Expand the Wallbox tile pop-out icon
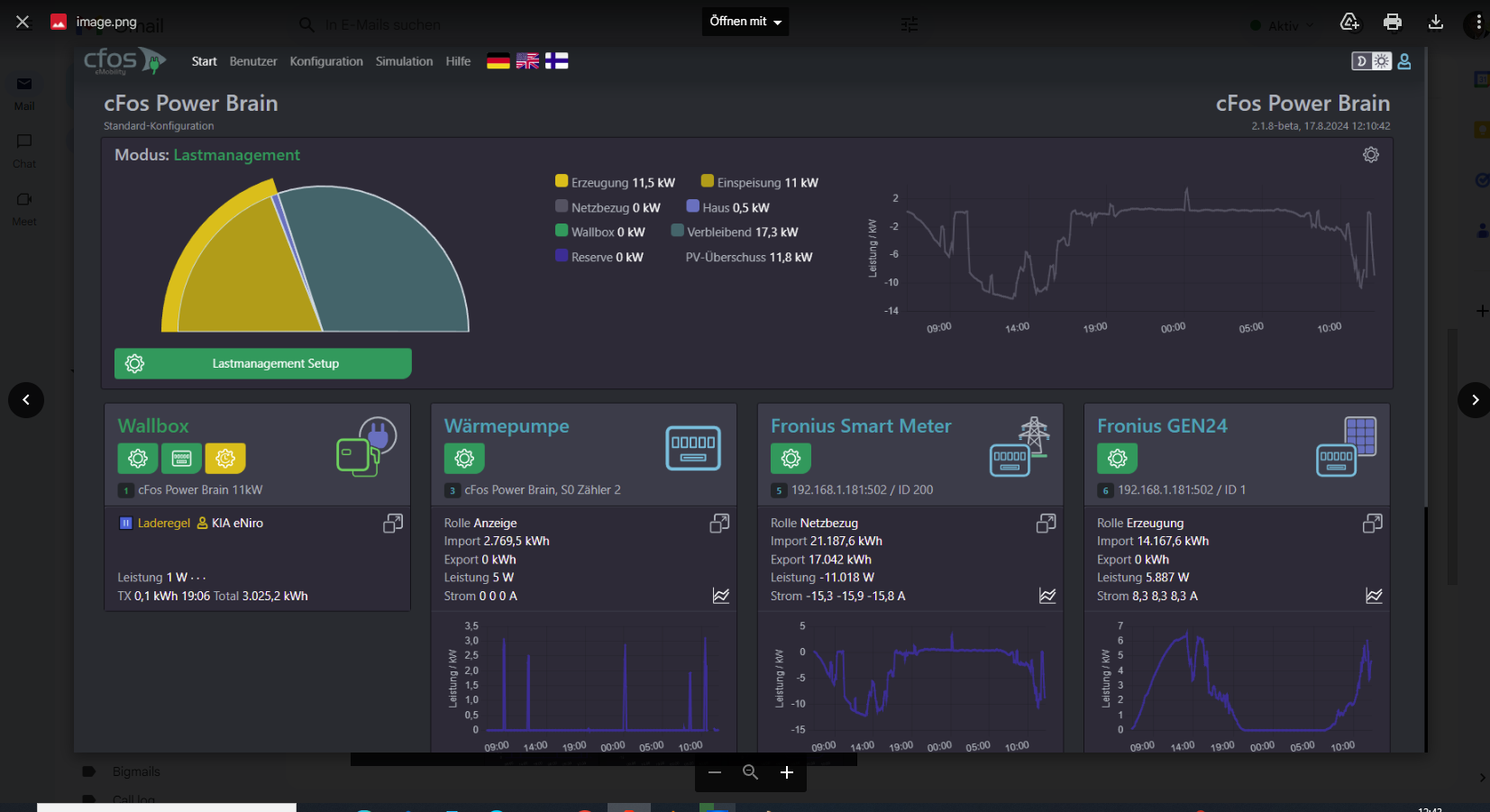This screenshot has width=1490, height=812. [393, 524]
